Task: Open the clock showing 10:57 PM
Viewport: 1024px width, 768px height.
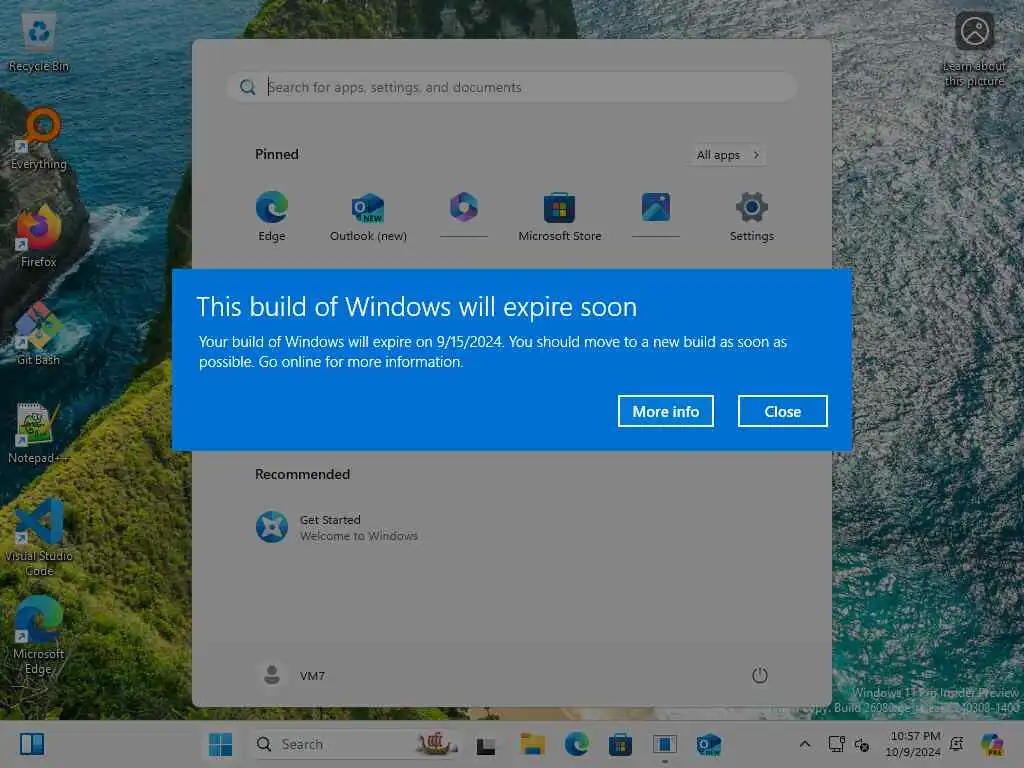Action: [914, 744]
